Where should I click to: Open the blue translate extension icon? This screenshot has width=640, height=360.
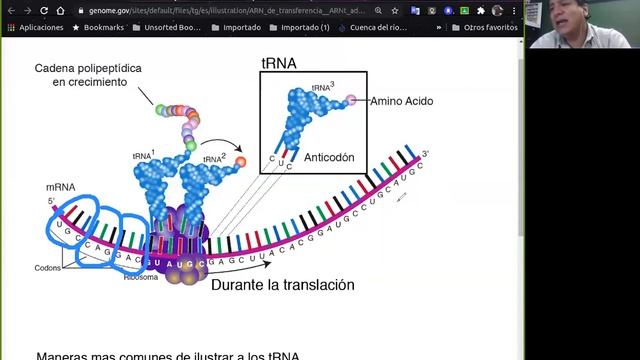[415, 11]
